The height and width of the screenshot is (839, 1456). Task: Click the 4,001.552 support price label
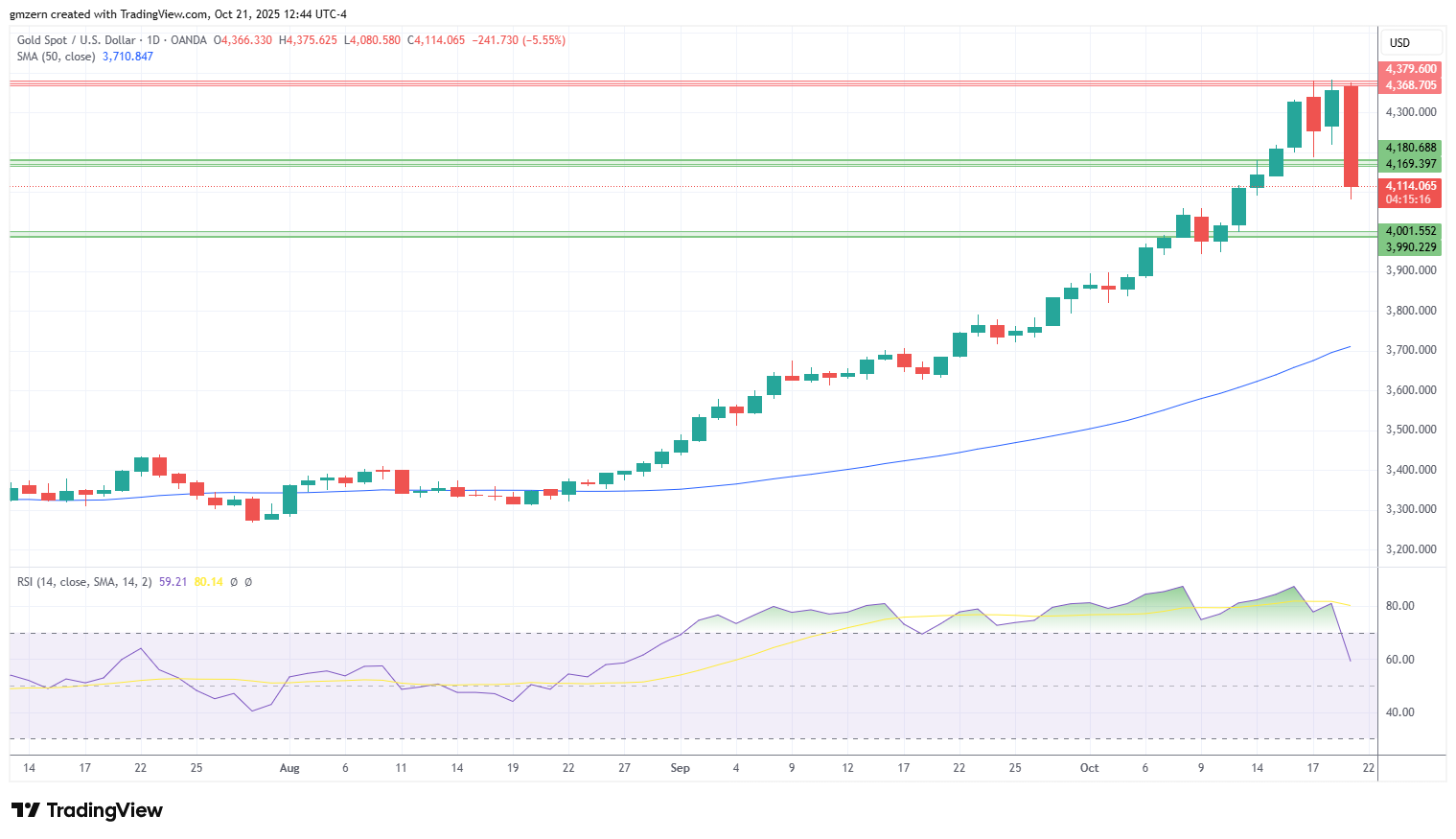pos(1411,231)
